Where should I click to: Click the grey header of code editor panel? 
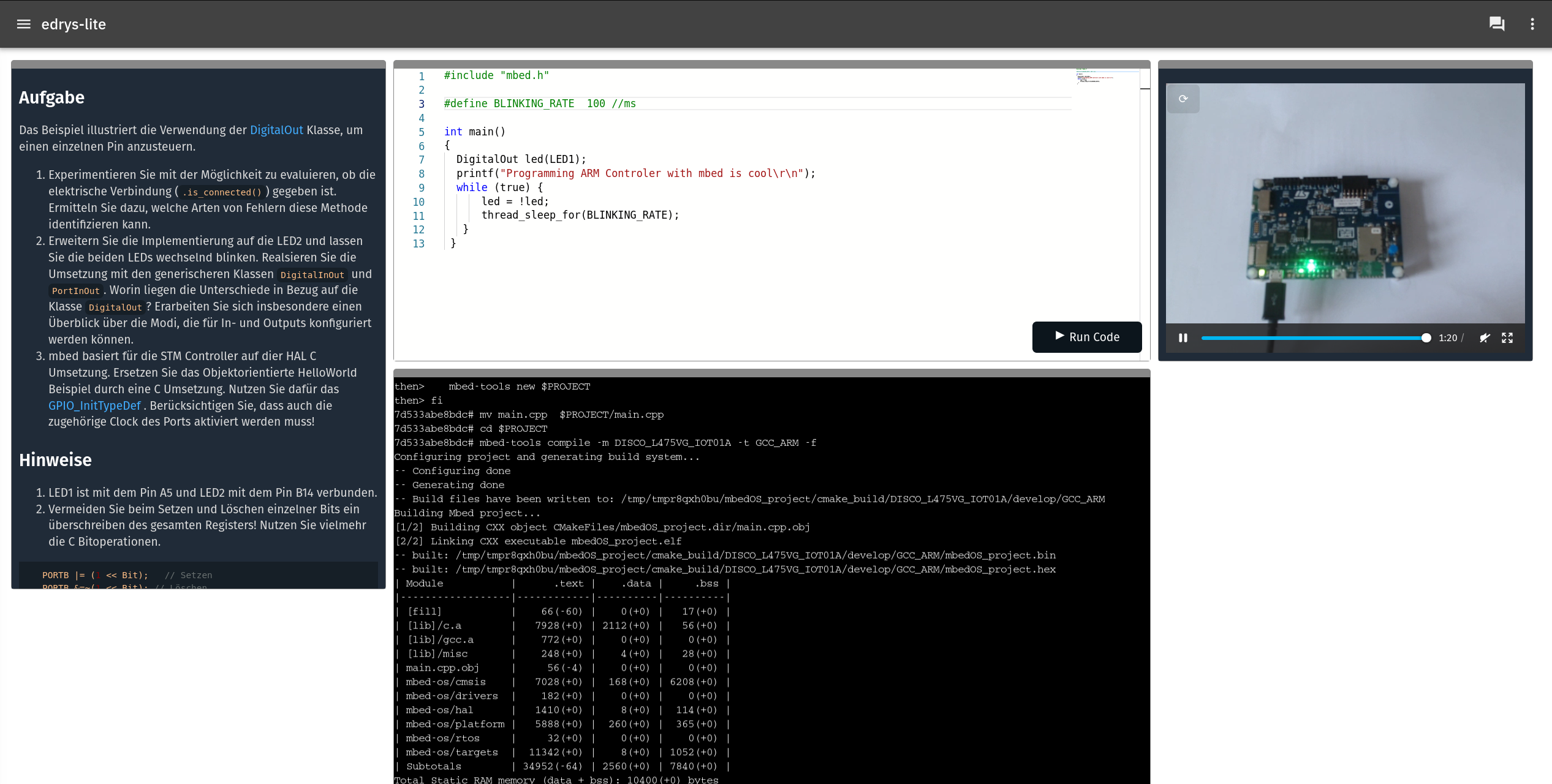tap(771, 64)
